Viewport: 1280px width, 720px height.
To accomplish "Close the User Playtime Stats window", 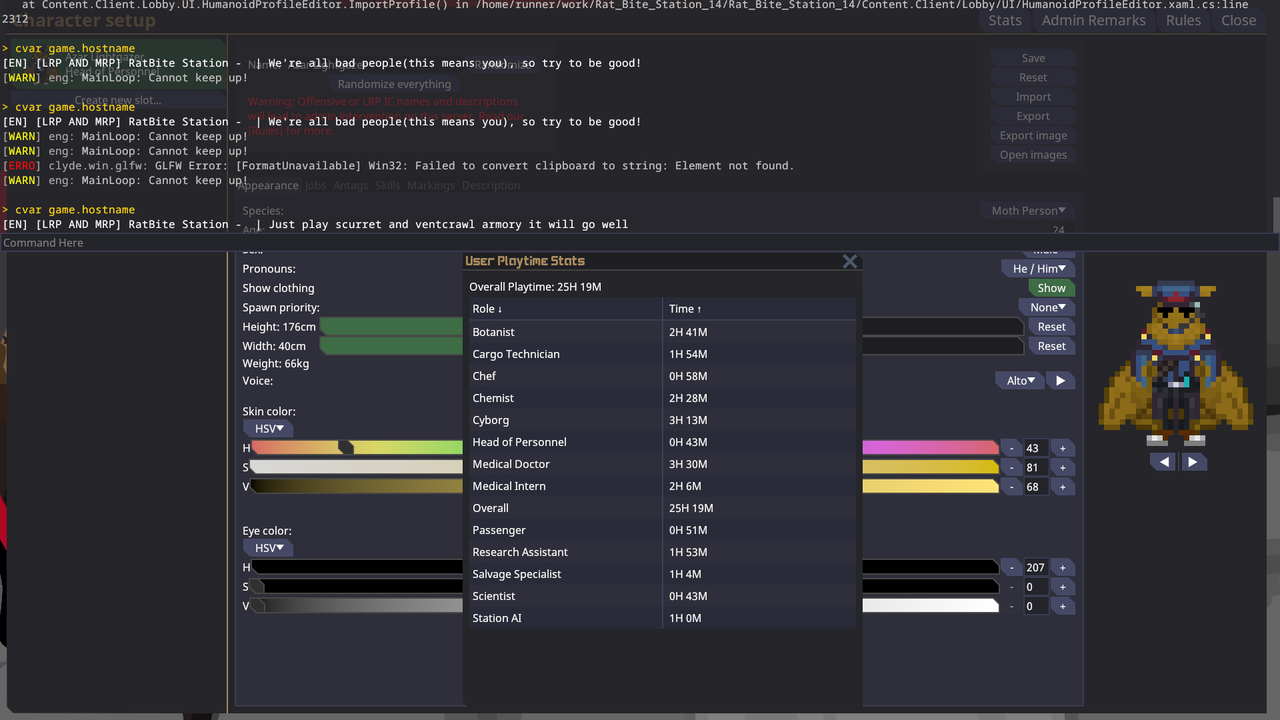I will coord(850,261).
